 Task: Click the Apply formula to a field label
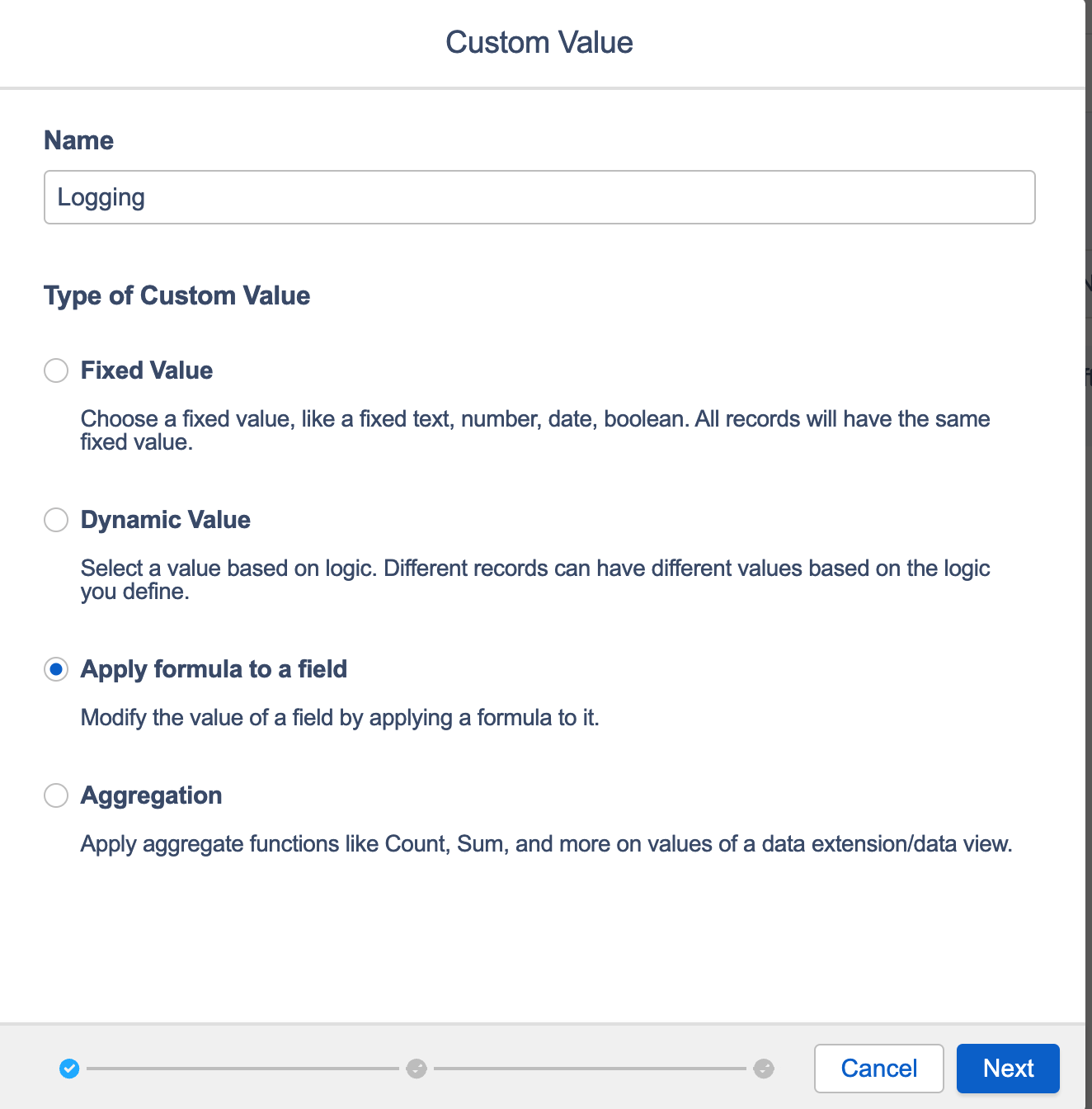(214, 669)
